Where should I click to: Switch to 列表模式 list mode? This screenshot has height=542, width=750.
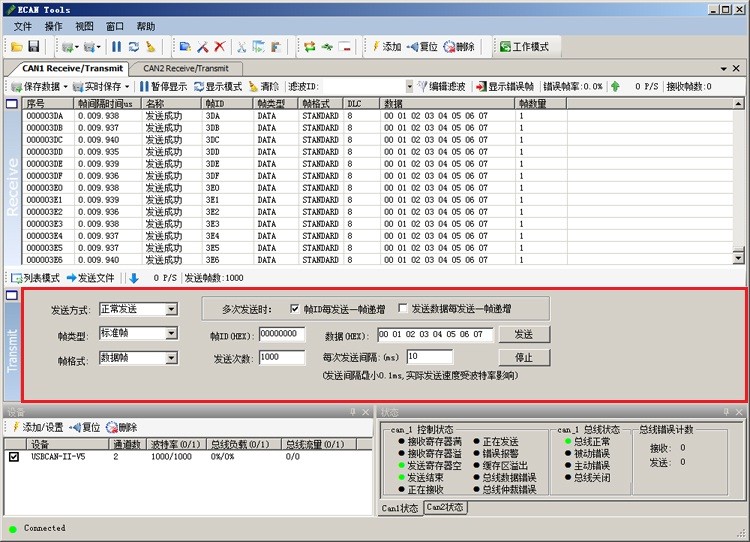point(35,278)
